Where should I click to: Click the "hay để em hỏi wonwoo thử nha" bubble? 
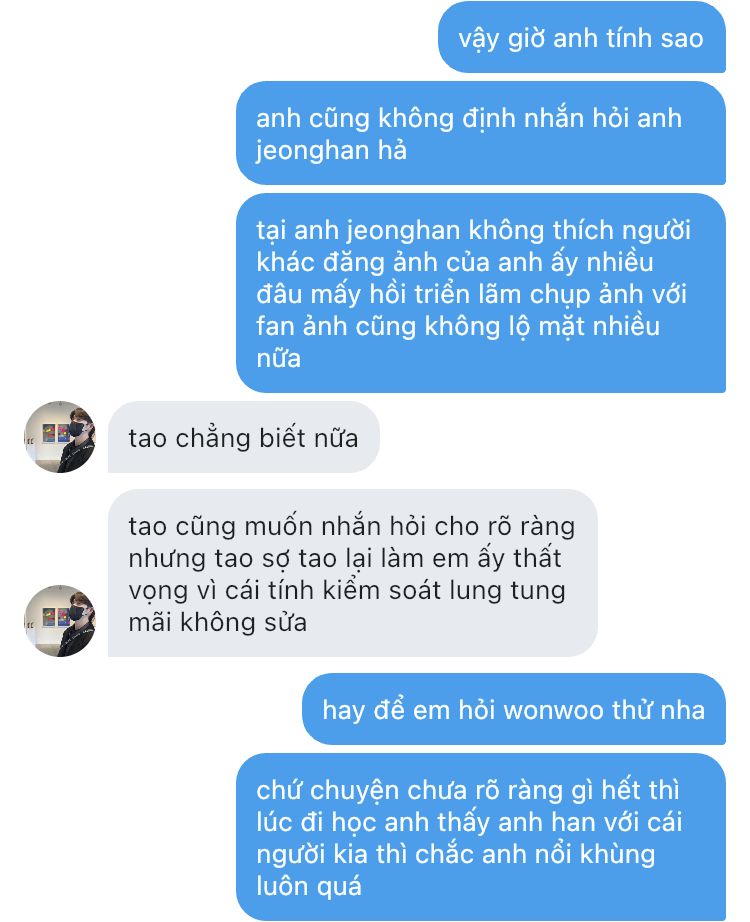coord(514,709)
